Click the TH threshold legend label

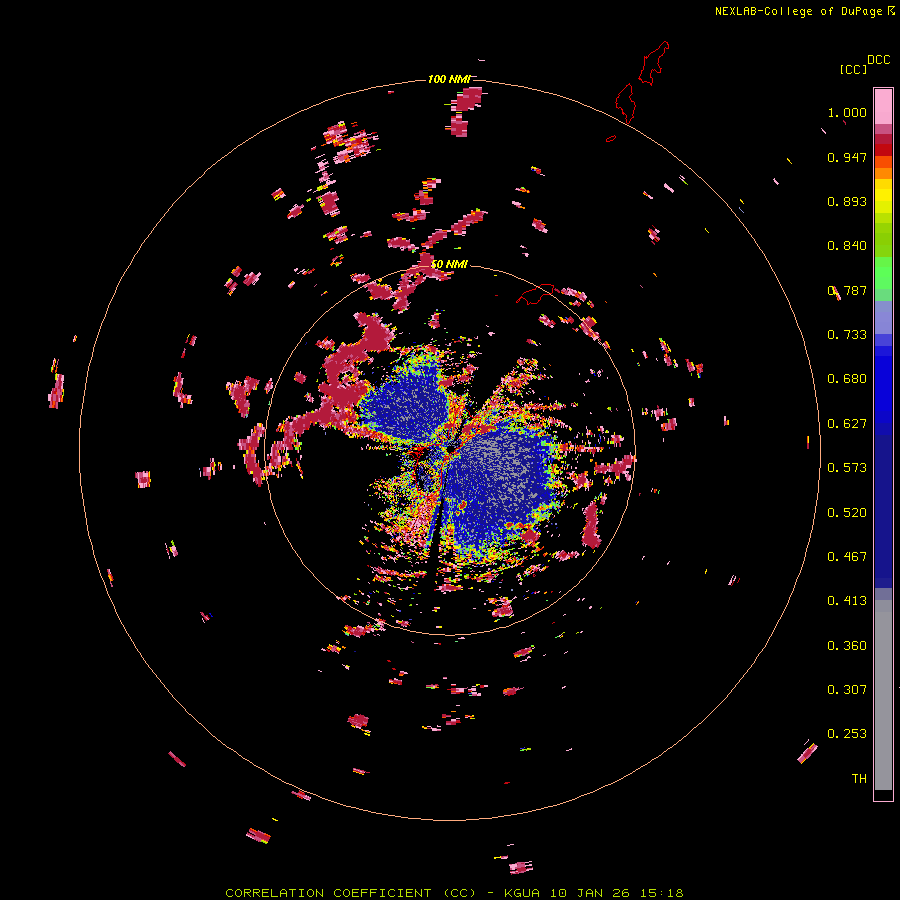859,779
